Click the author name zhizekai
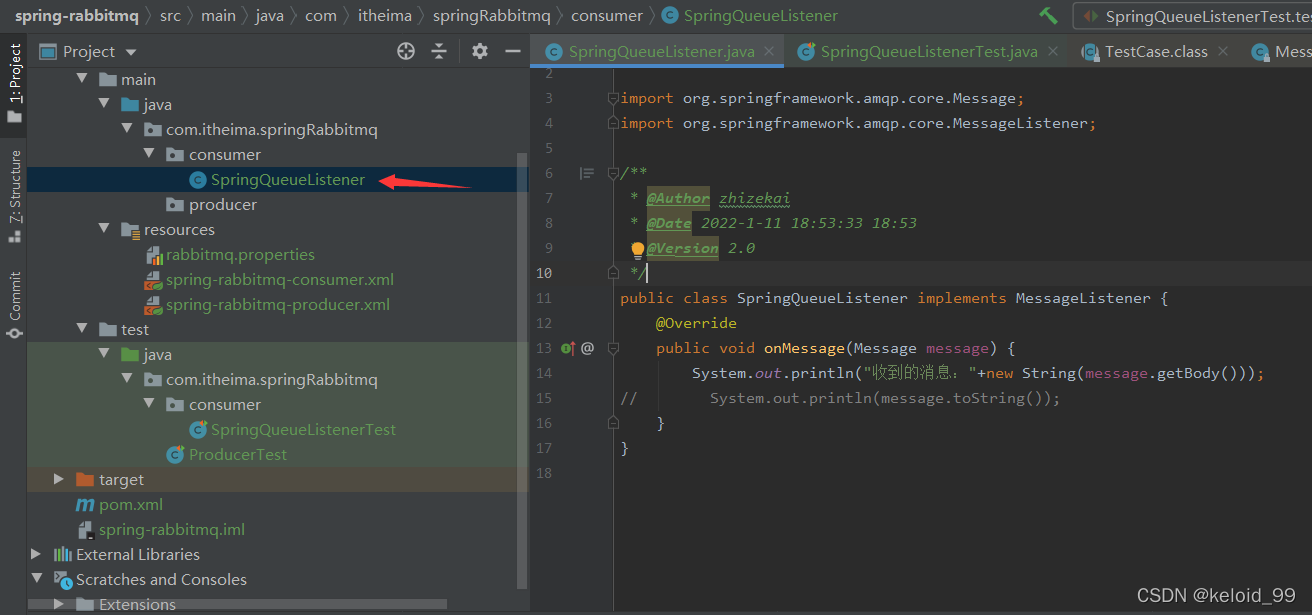 click(x=754, y=198)
